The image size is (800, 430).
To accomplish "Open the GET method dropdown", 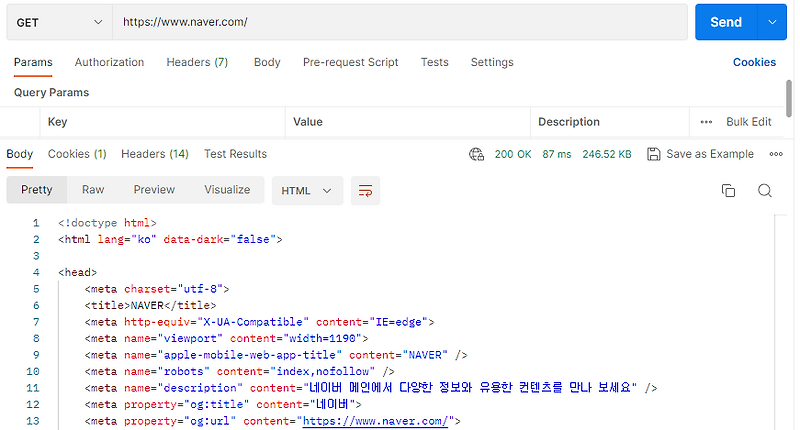I will point(60,22).
